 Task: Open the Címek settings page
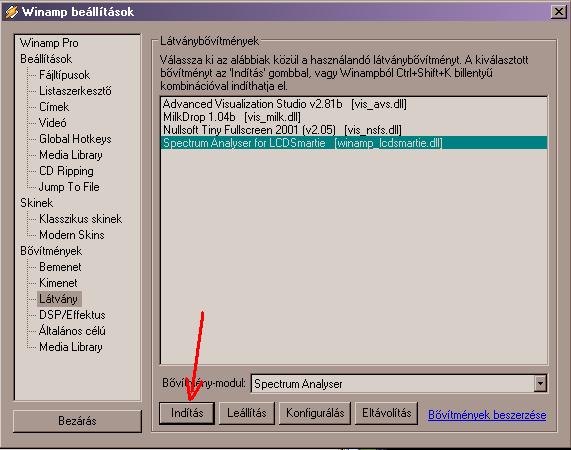[x=54, y=107]
